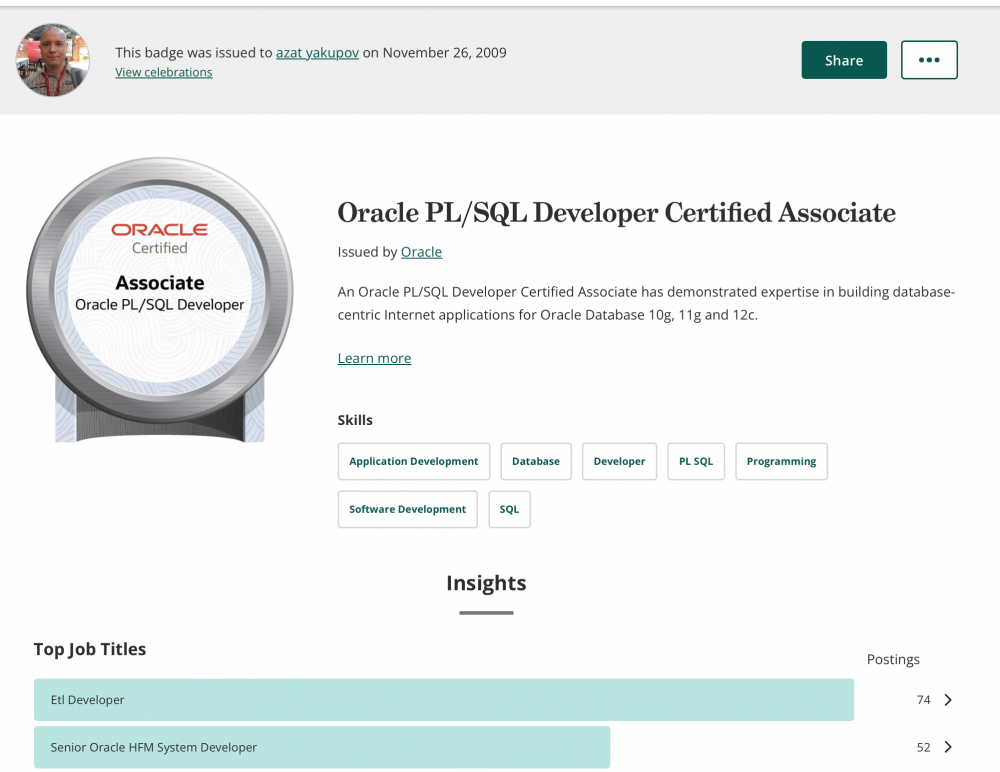Select the Database skill tag

[x=535, y=461]
